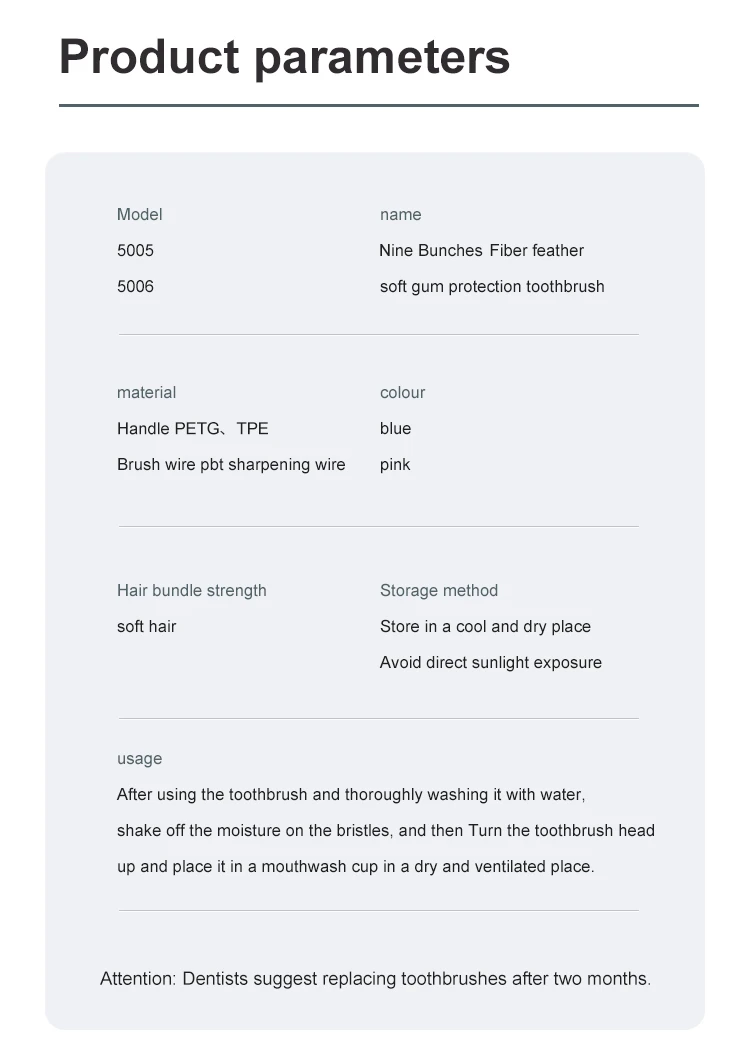750x1047 pixels.
Task: Click the "soft hair" value
Action: [x=146, y=626]
